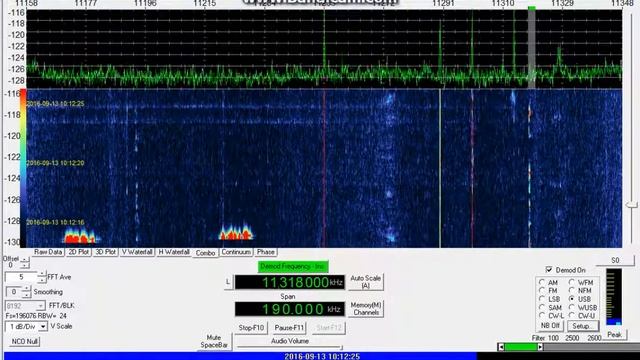The width and height of the screenshot is (640, 360).
Task: Select the USB demodulation mode
Action: pos(572,299)
